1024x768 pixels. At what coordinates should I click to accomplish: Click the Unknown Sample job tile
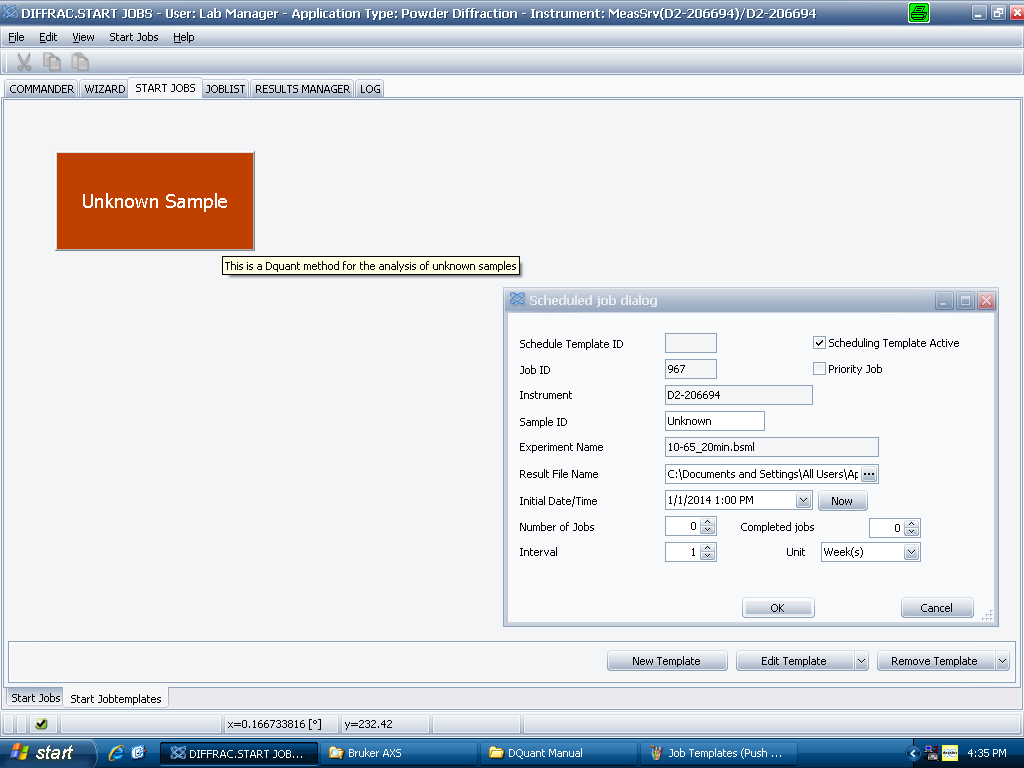(x=155, y=201)
